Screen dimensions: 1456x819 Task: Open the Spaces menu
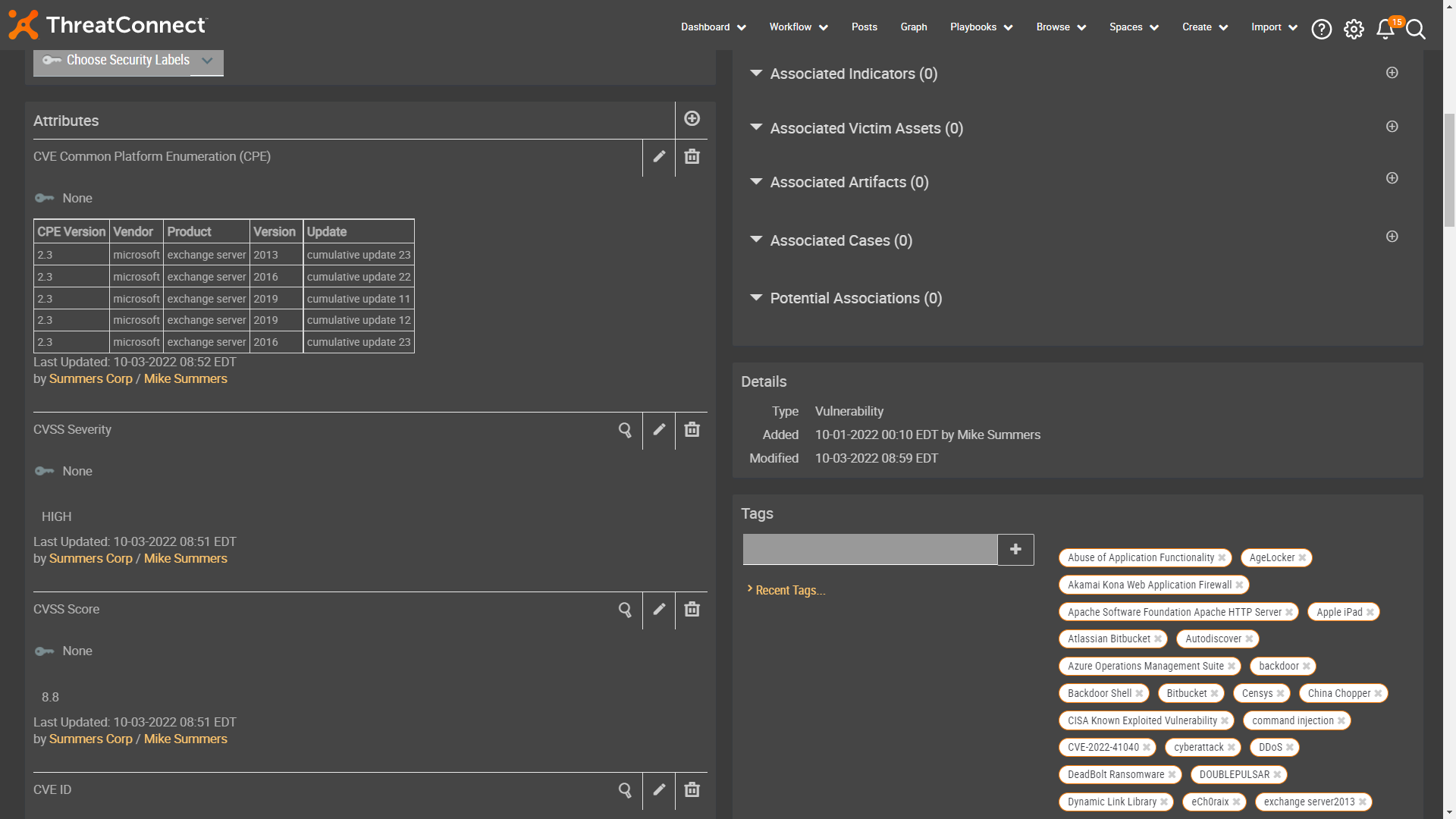(1134, 27)
